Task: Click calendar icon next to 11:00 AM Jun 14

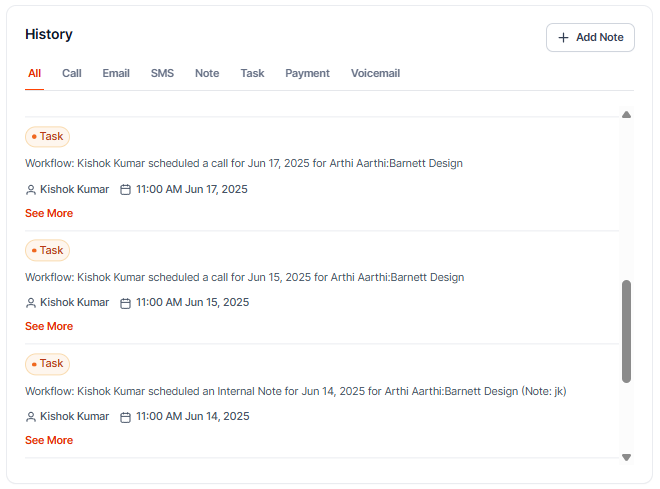Action: coord(125,417)
